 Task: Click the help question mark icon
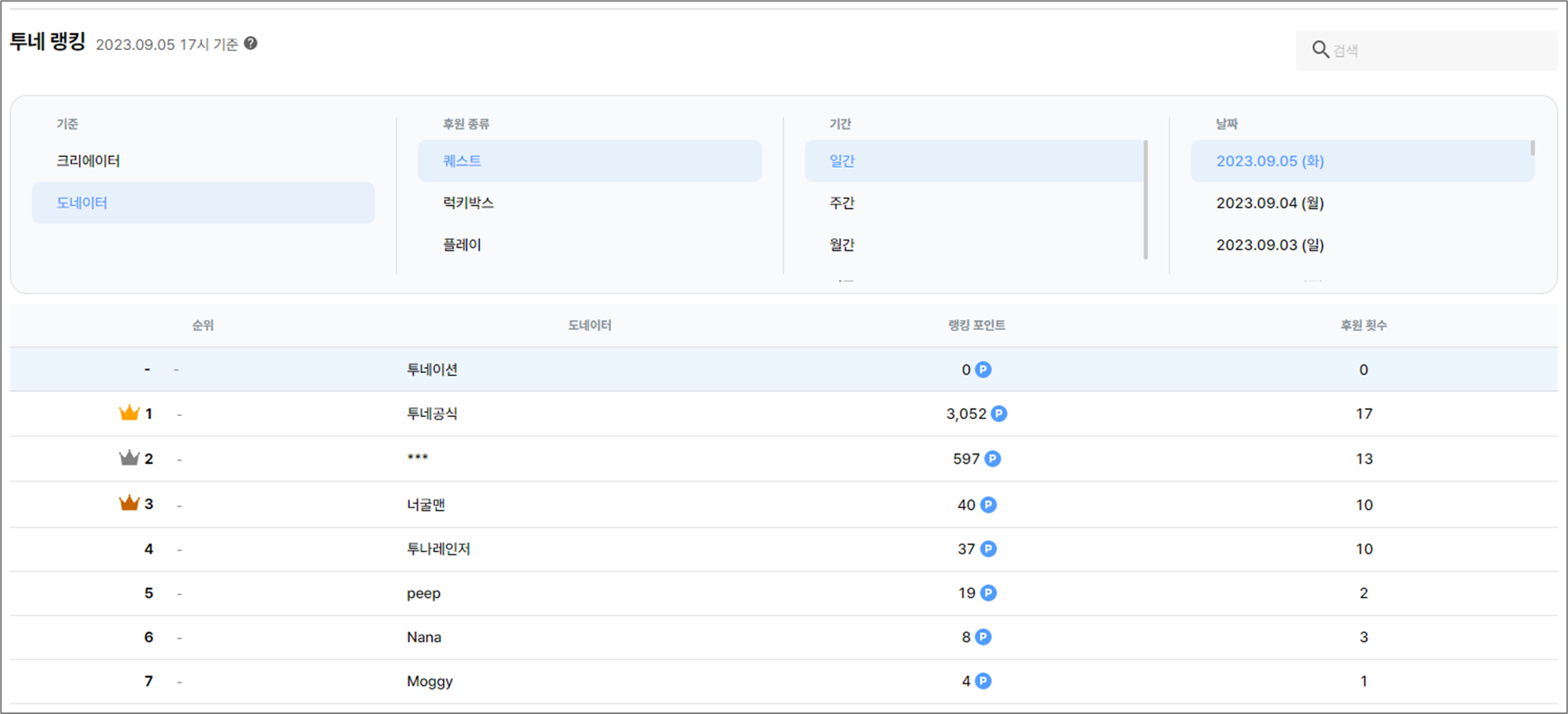250,44
